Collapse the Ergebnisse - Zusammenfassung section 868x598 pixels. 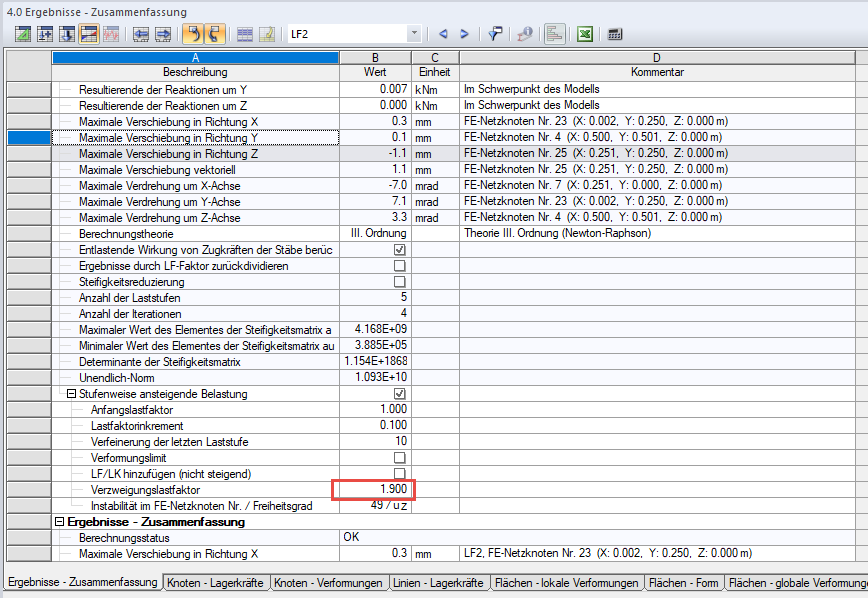click(x=59, y=522)
